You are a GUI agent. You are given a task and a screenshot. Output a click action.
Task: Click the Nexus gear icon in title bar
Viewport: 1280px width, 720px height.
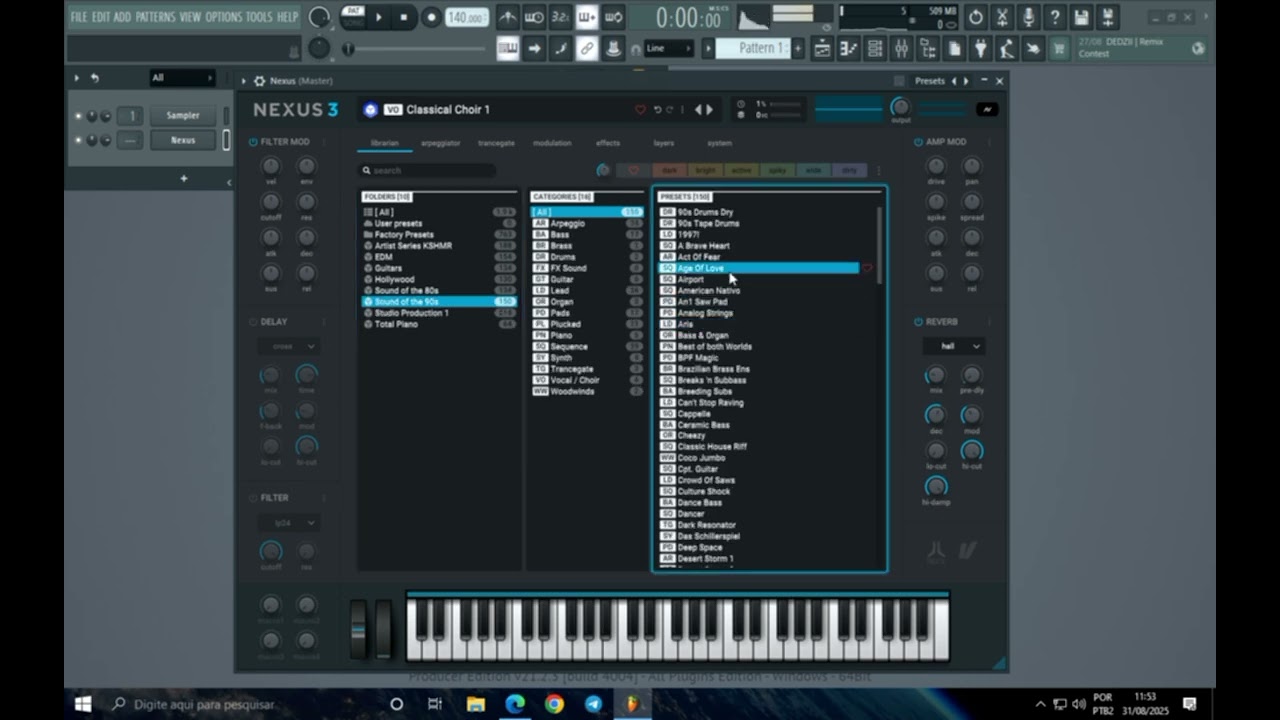[x=259, y=81]
